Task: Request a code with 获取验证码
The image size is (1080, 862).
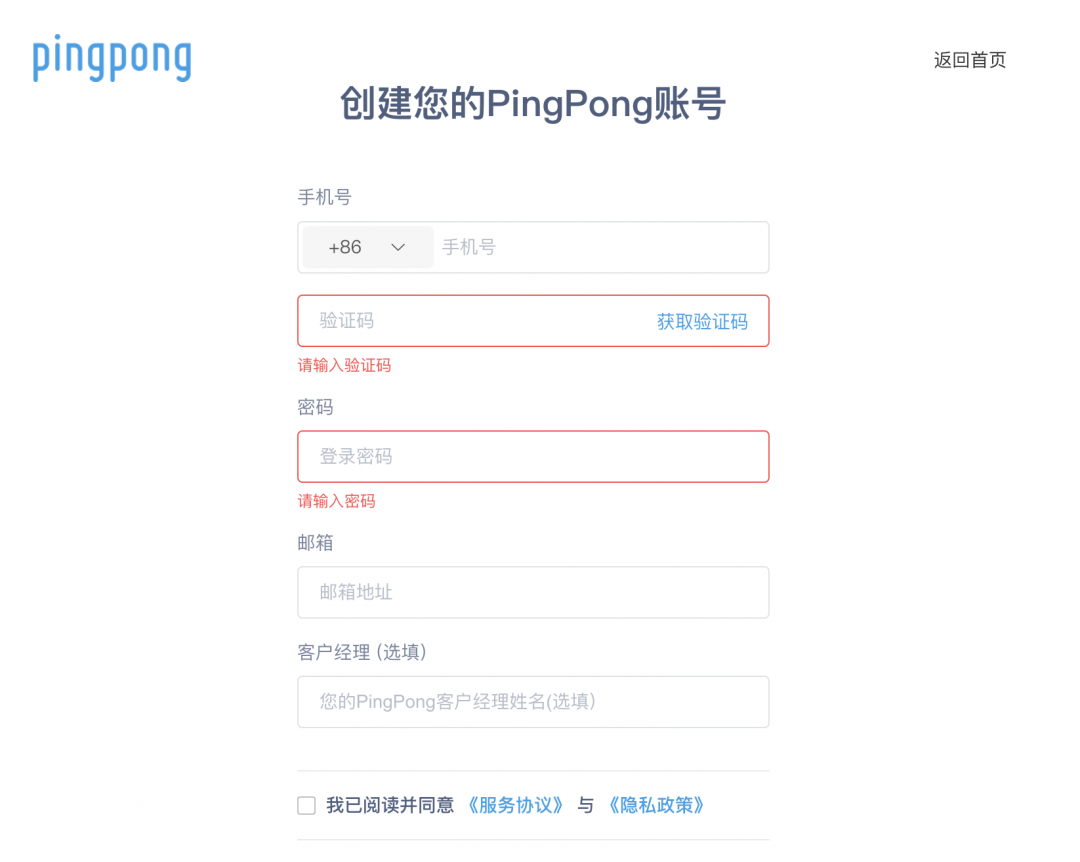Action: (x=702, y=321)
